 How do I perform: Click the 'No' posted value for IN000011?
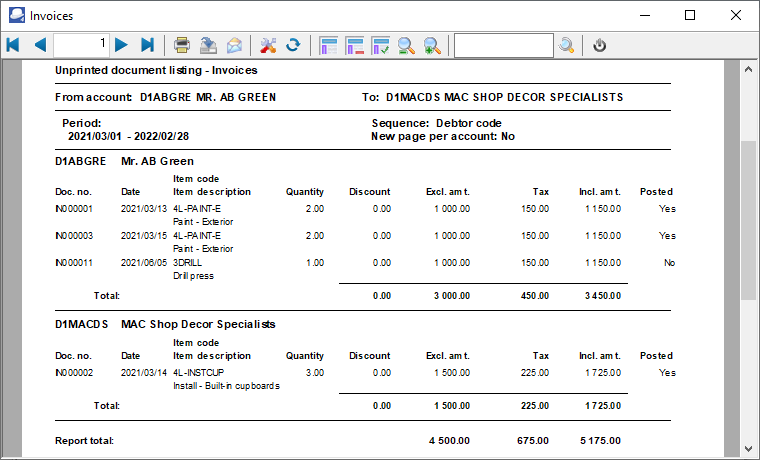pos(669,263)
